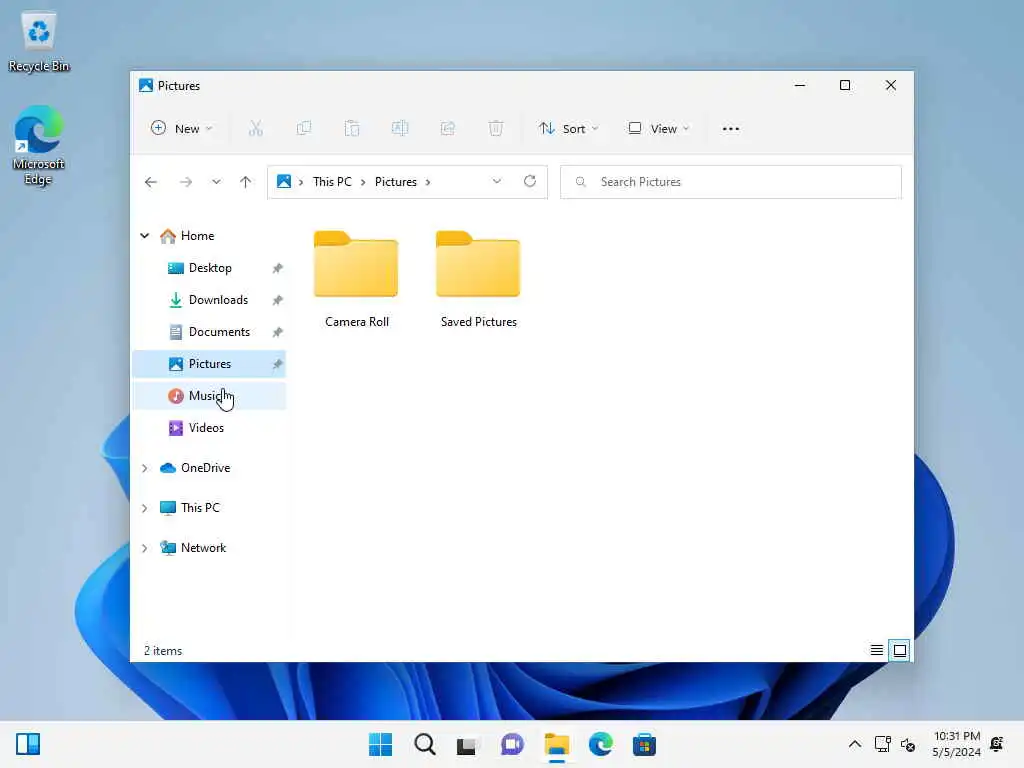Click the Search Pictures input field

[731, 182]
